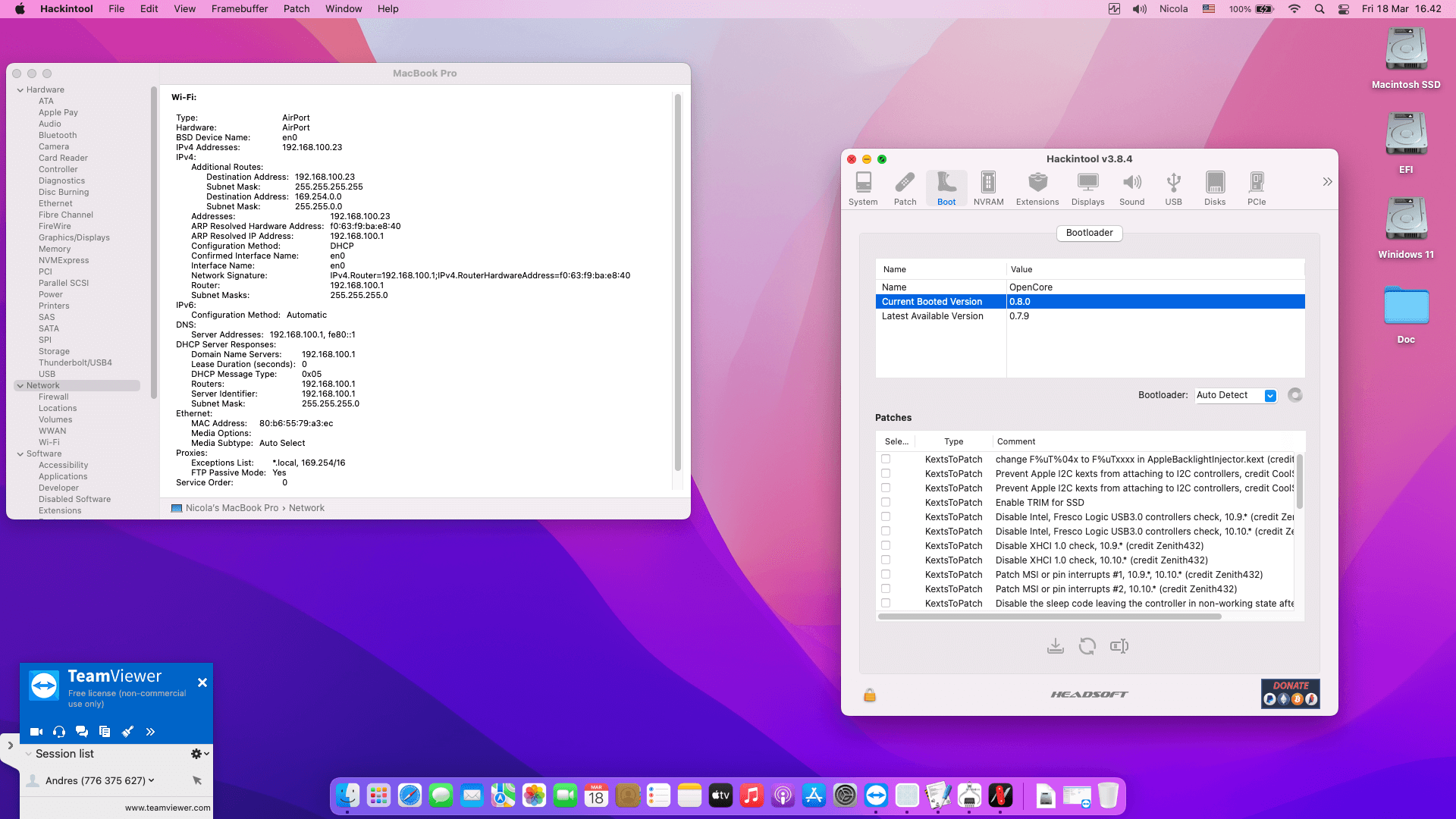Open Safari from the Dock
Image resolution: width=1456 pixels, height=819 pixels.
pos(409,795)
